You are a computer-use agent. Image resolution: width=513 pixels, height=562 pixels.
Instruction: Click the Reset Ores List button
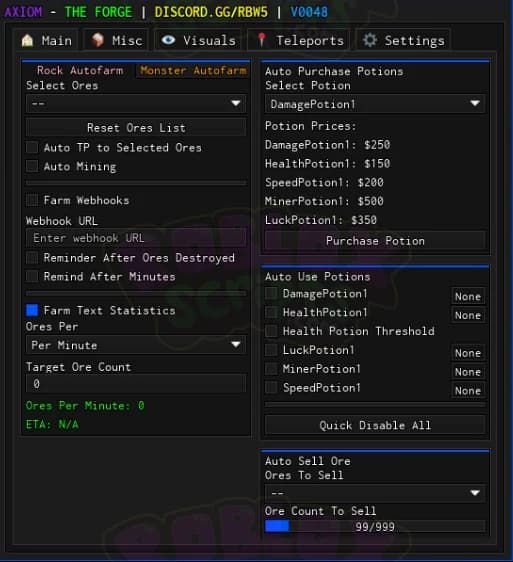click(x=136, y=128)
